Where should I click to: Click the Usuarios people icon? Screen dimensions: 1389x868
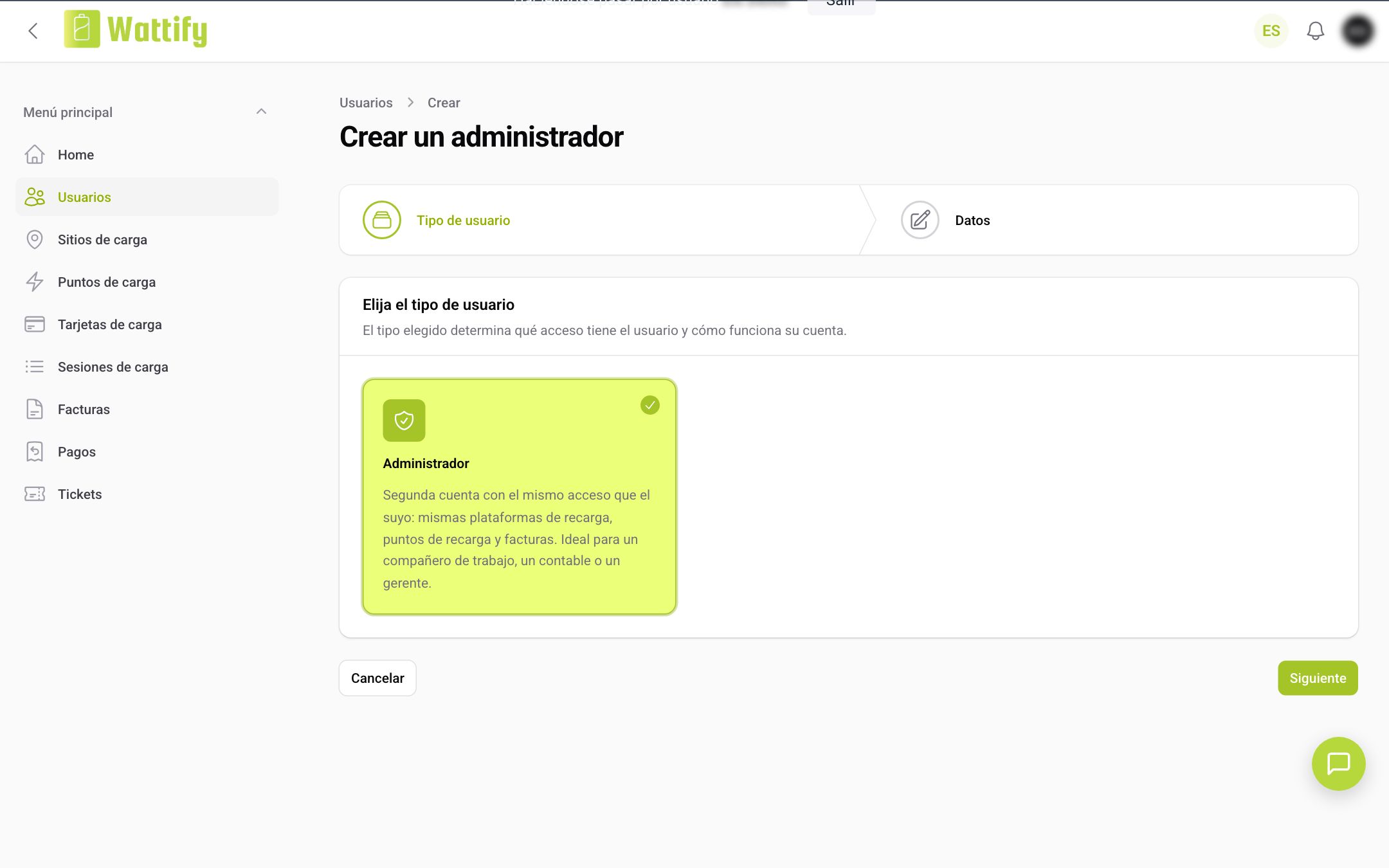pyautogui.click(x=35, y=197)
